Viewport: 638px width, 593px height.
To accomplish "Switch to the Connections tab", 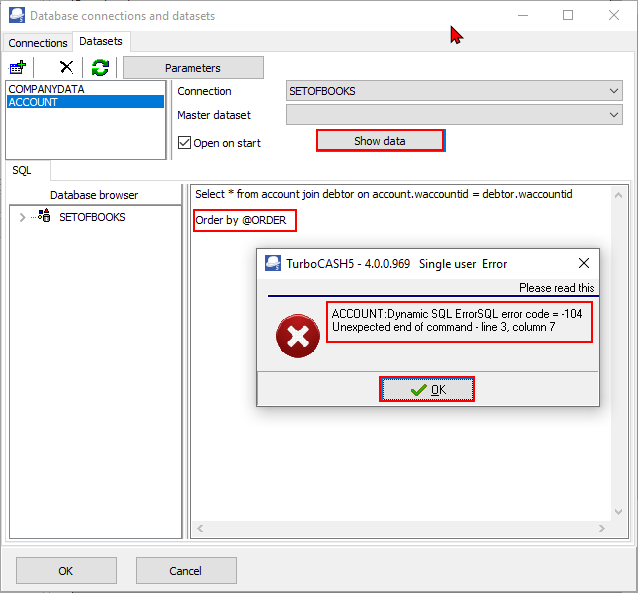I will point(38,43).
